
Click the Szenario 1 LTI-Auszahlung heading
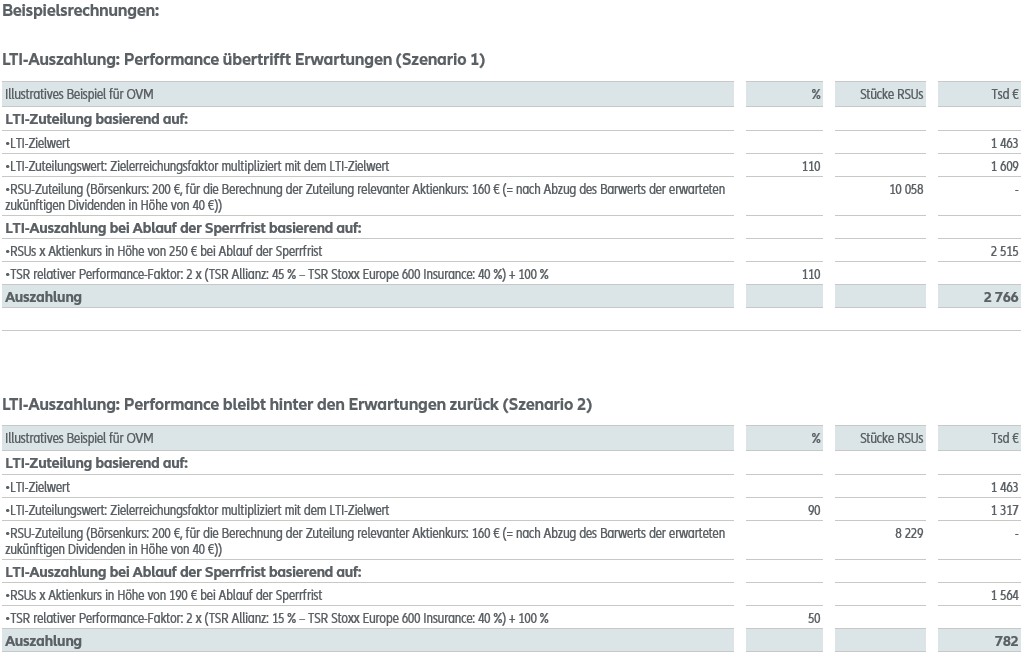coord(244,60)
